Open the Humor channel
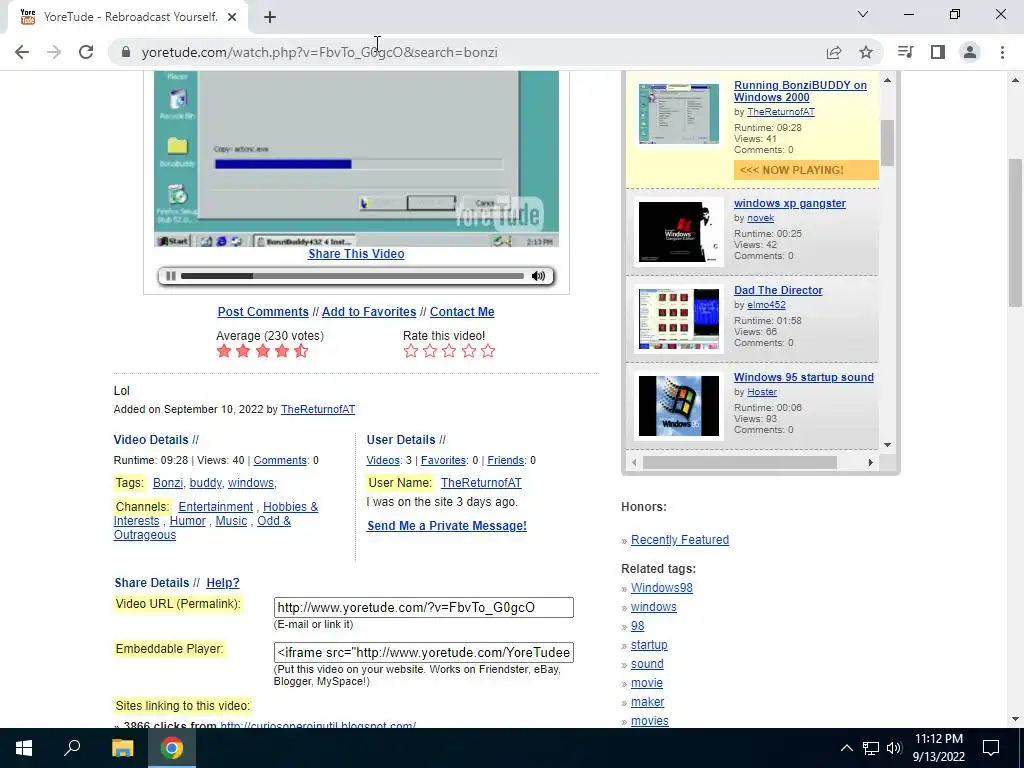This screenshot has height=768, width=1024. click(187, 521)
